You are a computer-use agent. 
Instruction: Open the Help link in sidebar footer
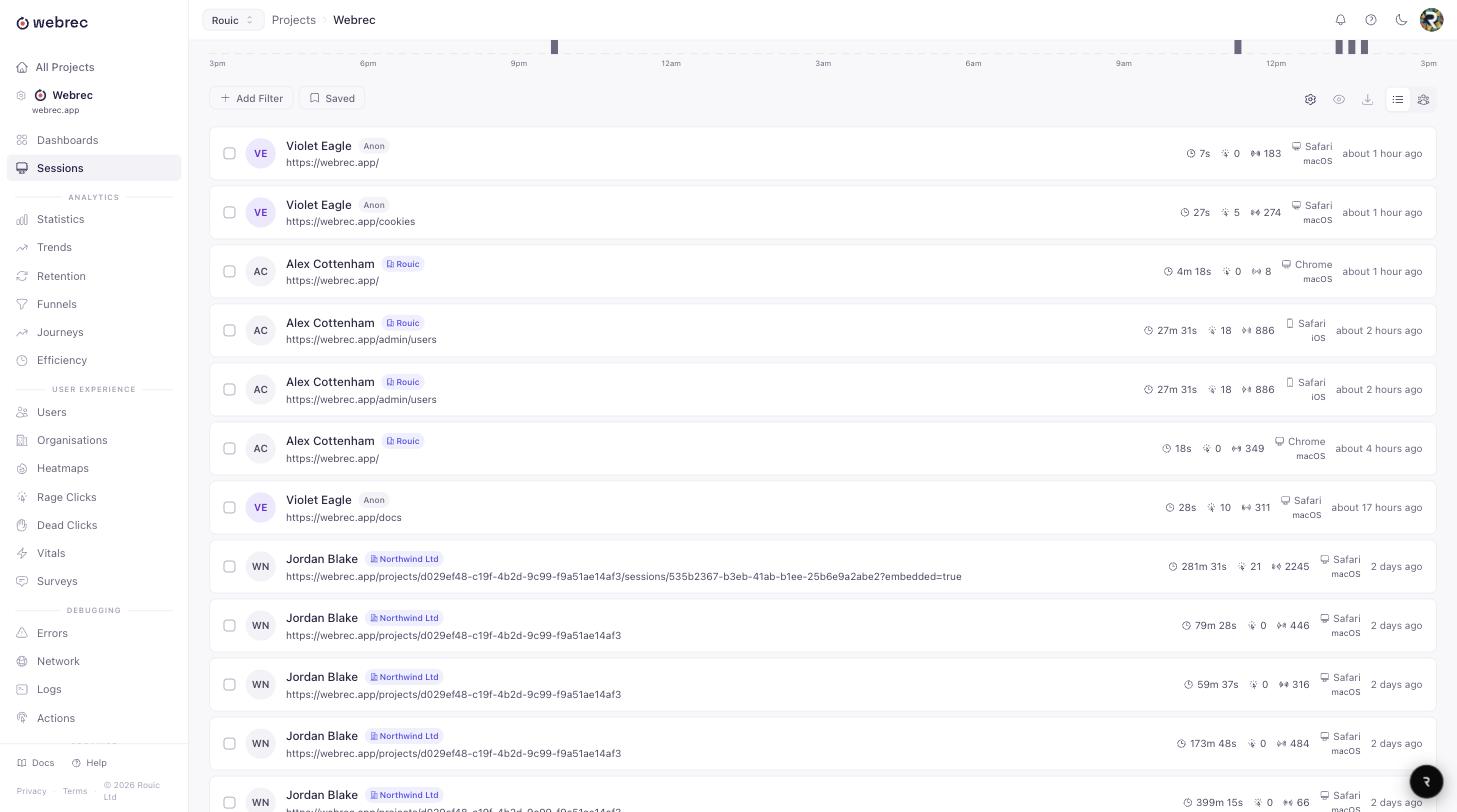[89, 763]
